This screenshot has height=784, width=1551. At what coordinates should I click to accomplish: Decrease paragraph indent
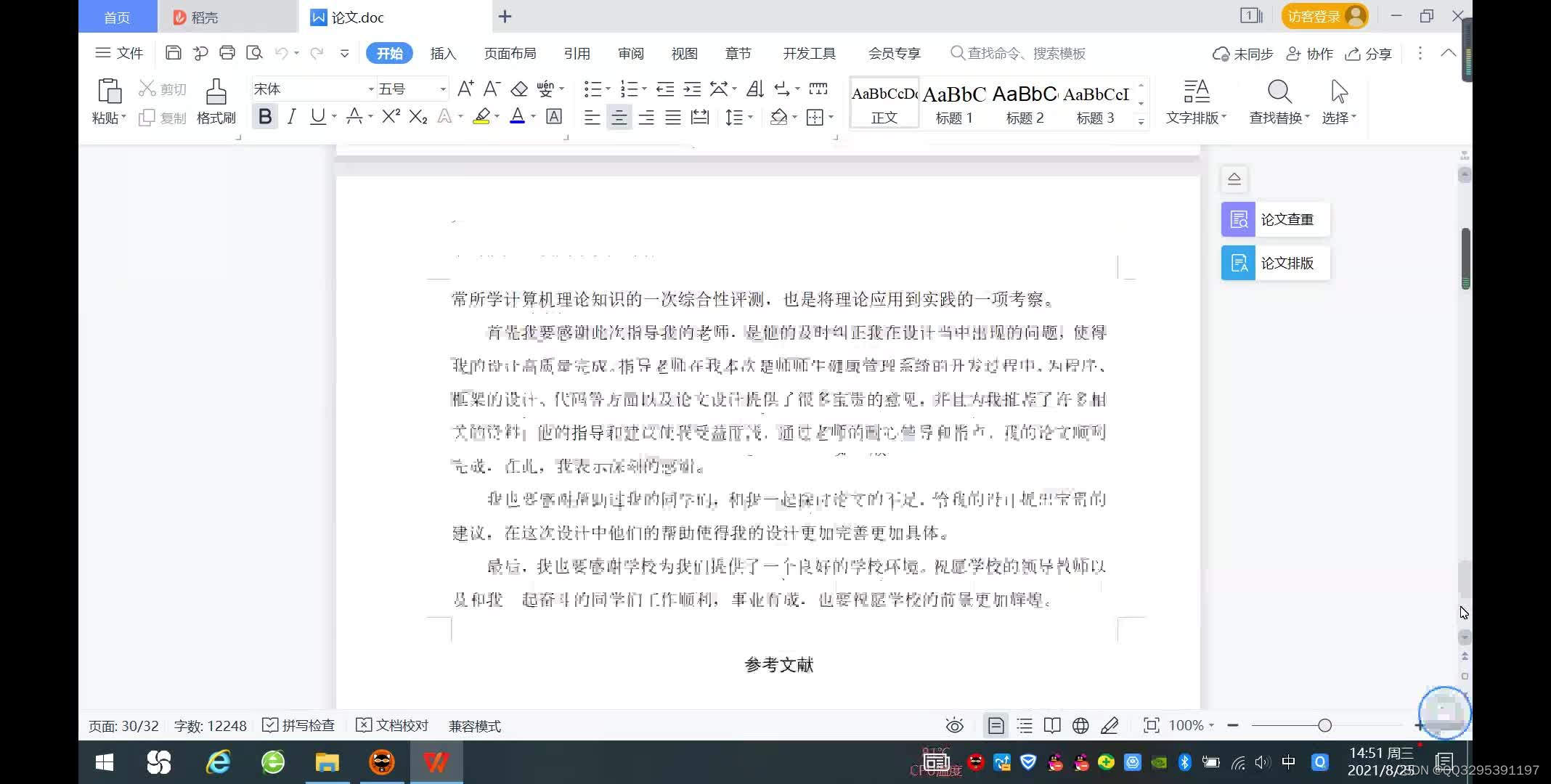click(x=665, y=89)
